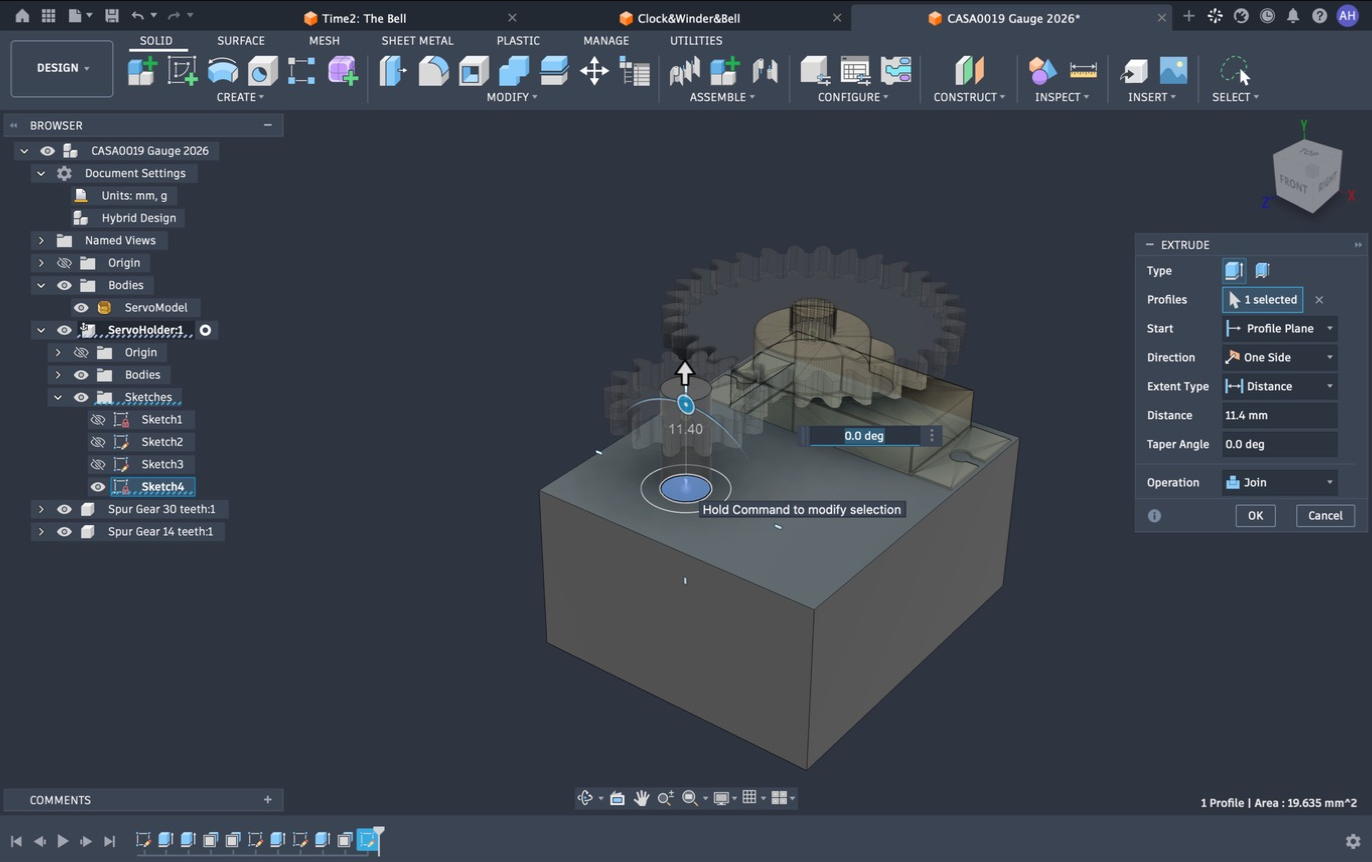Viewport: 1372px width, 862px height.
Task: Collapse the Sketches folder
Action: pos(58,398)
